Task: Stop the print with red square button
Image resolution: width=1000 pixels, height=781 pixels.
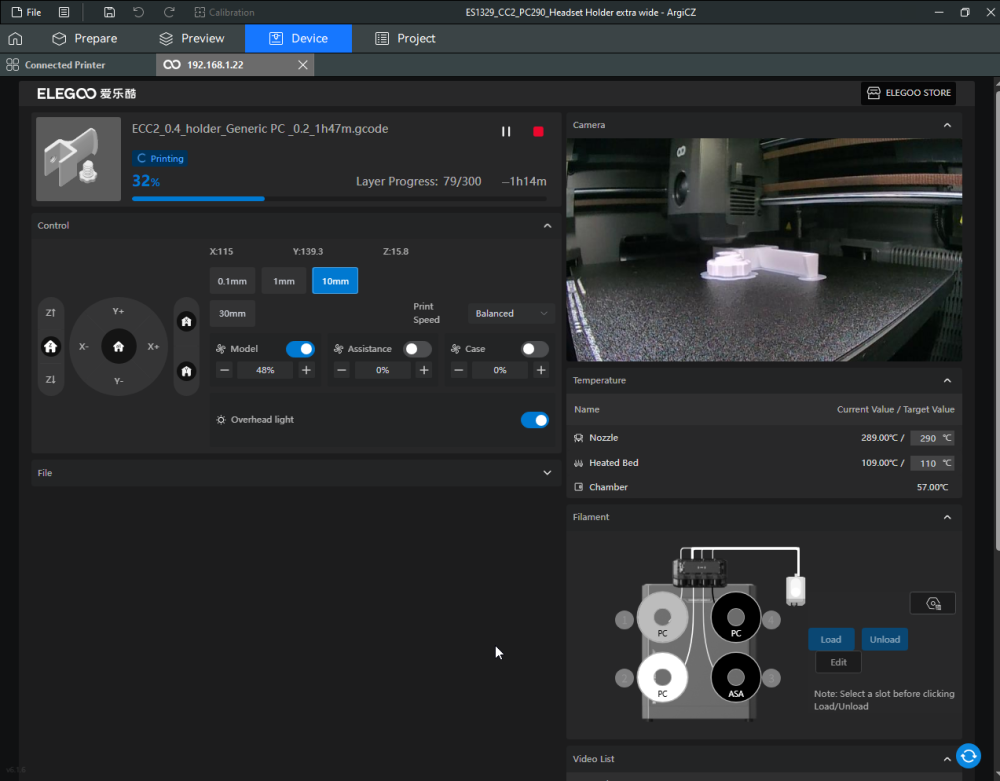Action: coord(538,132)
